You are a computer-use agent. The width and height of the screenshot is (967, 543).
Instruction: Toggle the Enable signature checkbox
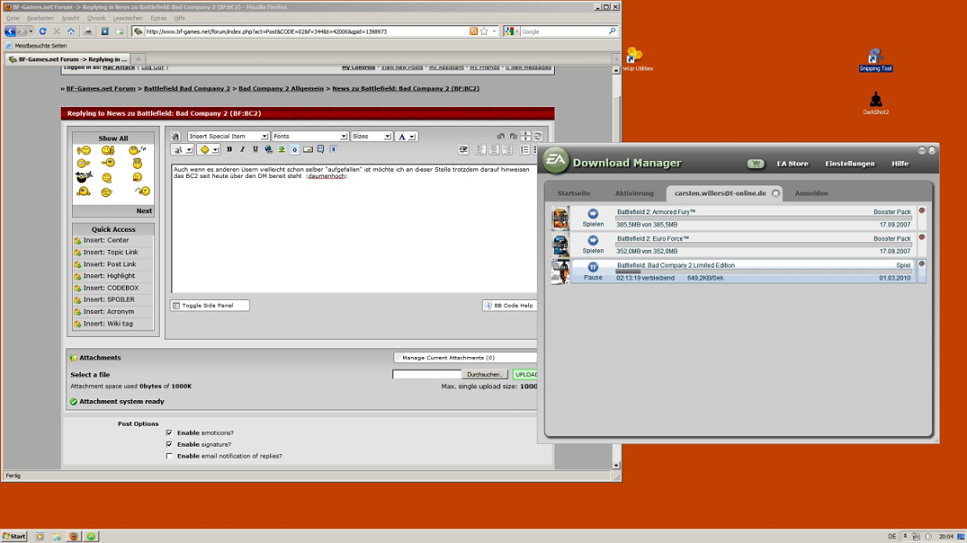[x=169, y=444]
